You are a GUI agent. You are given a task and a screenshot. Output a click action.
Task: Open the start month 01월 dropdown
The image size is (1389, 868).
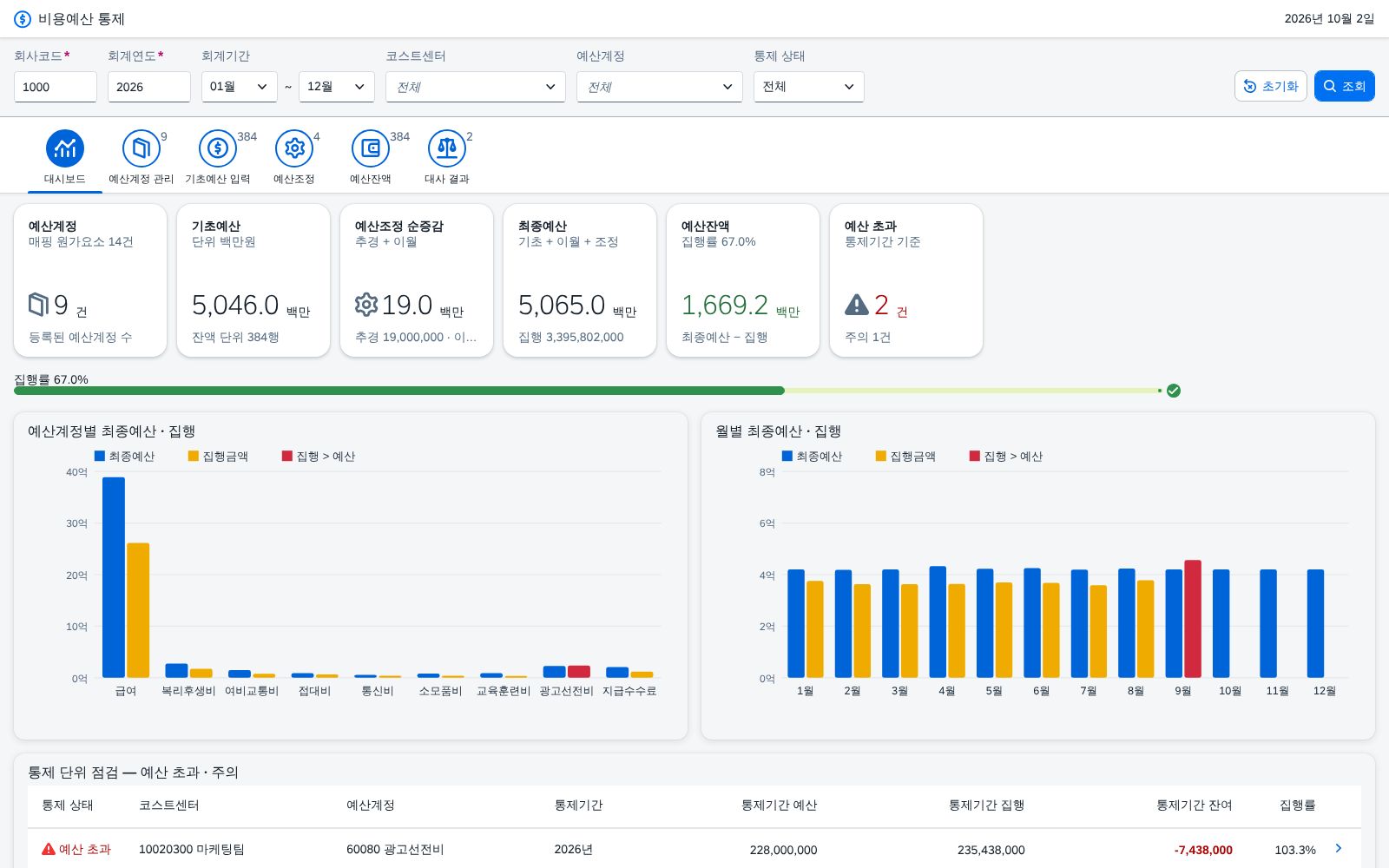pyautogui.click(x=240, y=87)
